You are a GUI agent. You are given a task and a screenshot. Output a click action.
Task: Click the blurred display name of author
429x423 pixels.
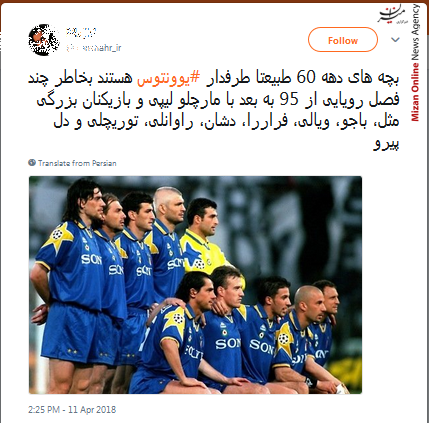pos(81,32)
